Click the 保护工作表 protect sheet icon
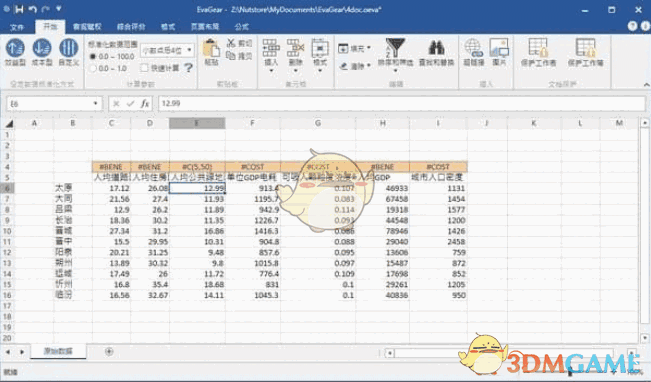This screenshot has width=651, height=382. (x=538, y=48)
